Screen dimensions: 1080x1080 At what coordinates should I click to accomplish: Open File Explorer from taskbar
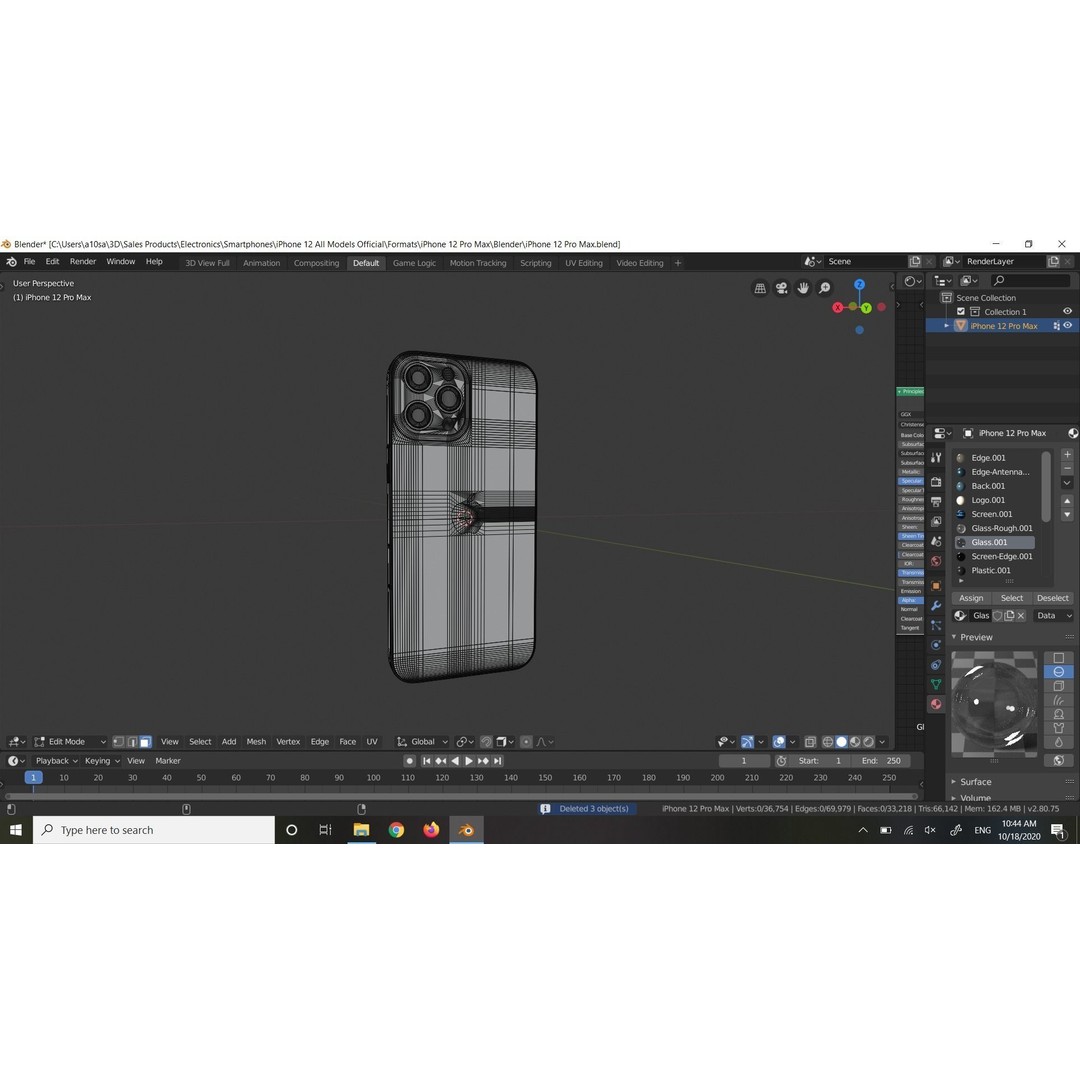point(361,830)
